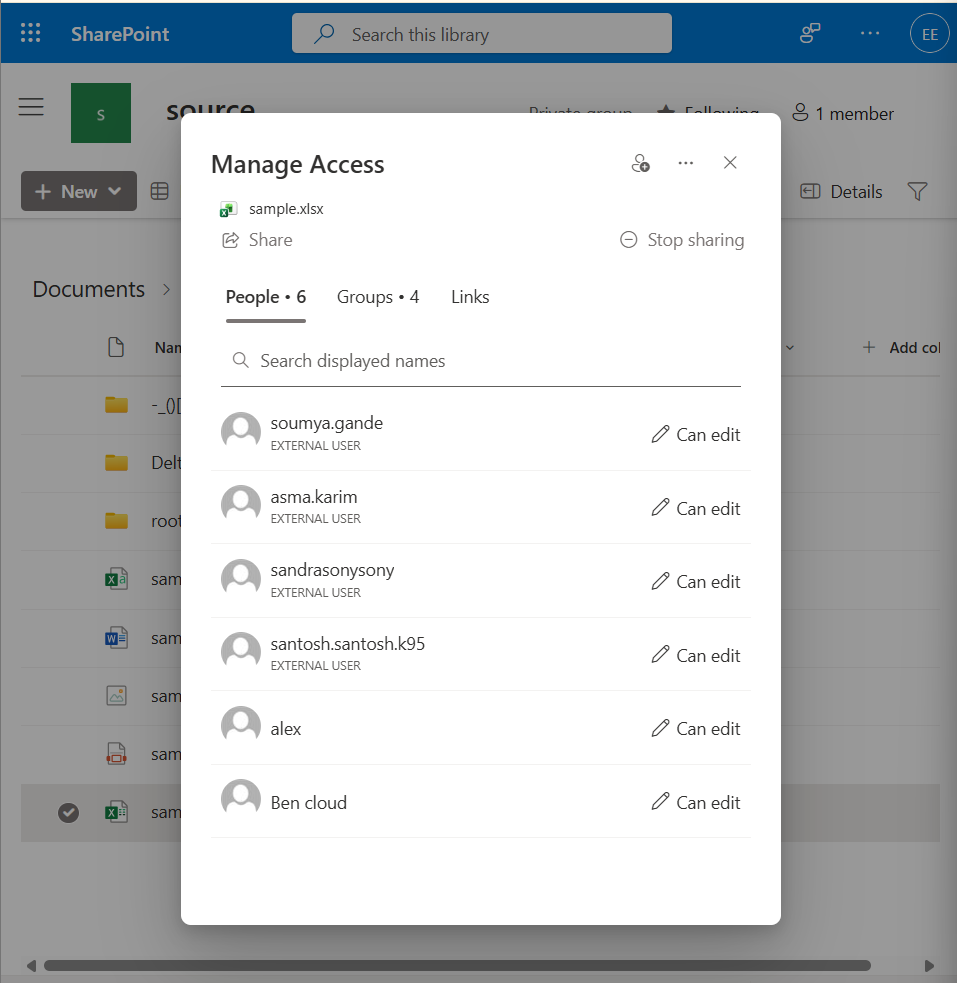
Task: Open the filter pane icon
Action: [x=917, y=191]
